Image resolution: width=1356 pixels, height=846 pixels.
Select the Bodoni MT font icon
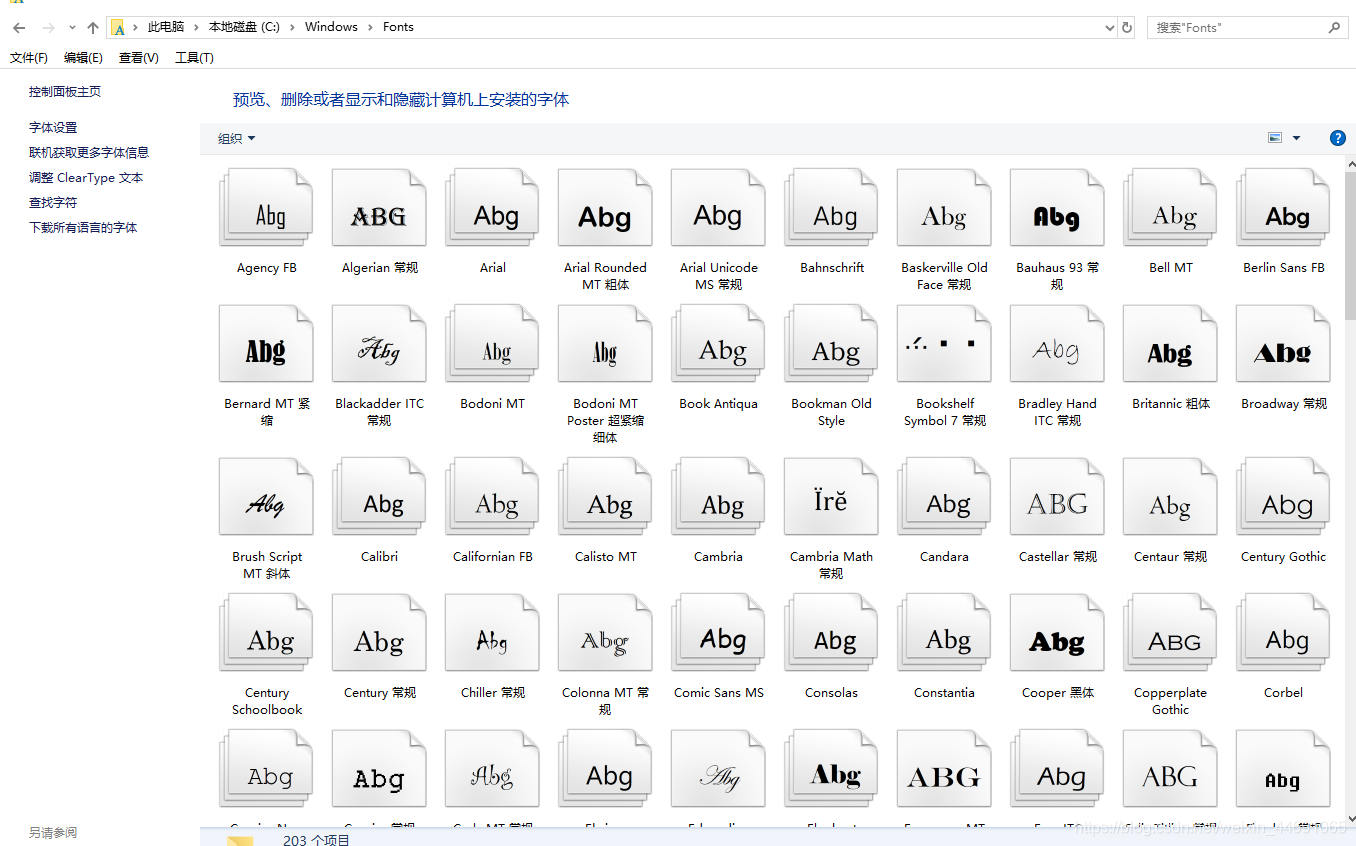pyautogui.click(x=492, y=344)
